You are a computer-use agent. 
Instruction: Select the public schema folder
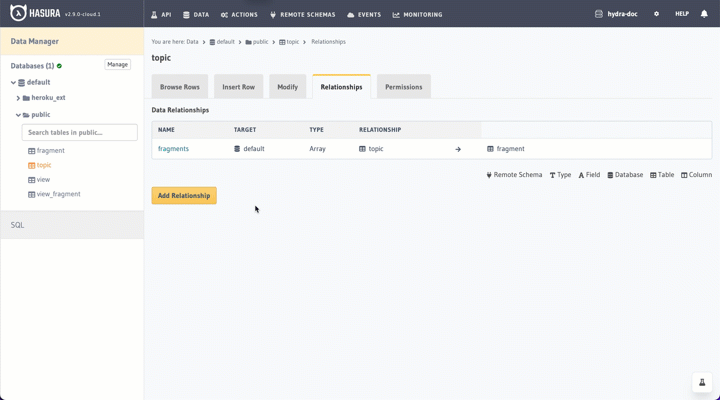(x=41, y=115)
